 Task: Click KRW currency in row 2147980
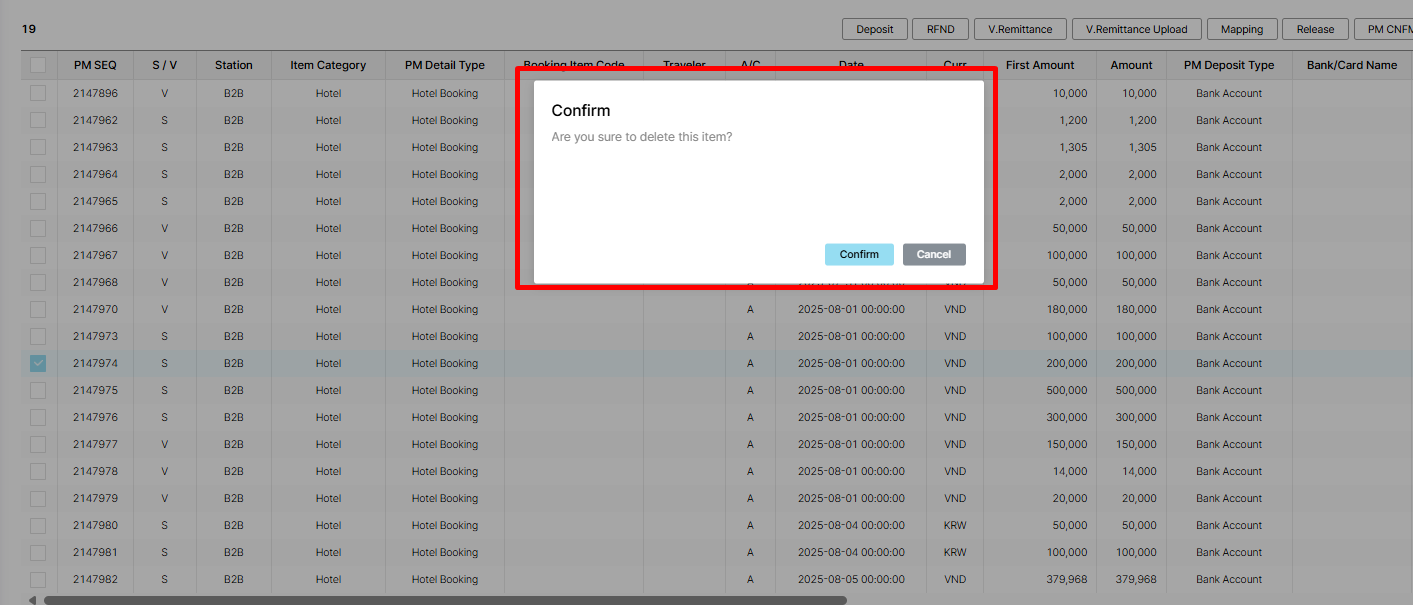pyautogui.click(x=955, y=525)
